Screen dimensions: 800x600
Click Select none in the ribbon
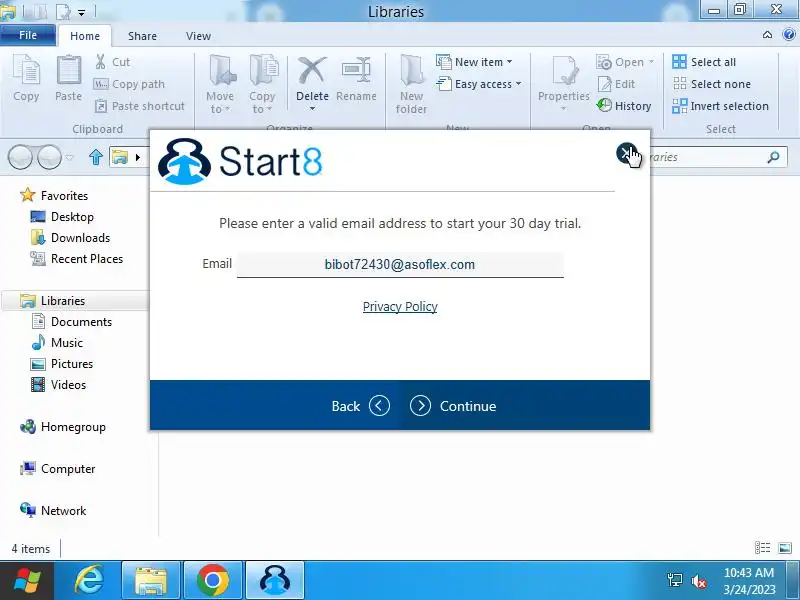[711, 84]
